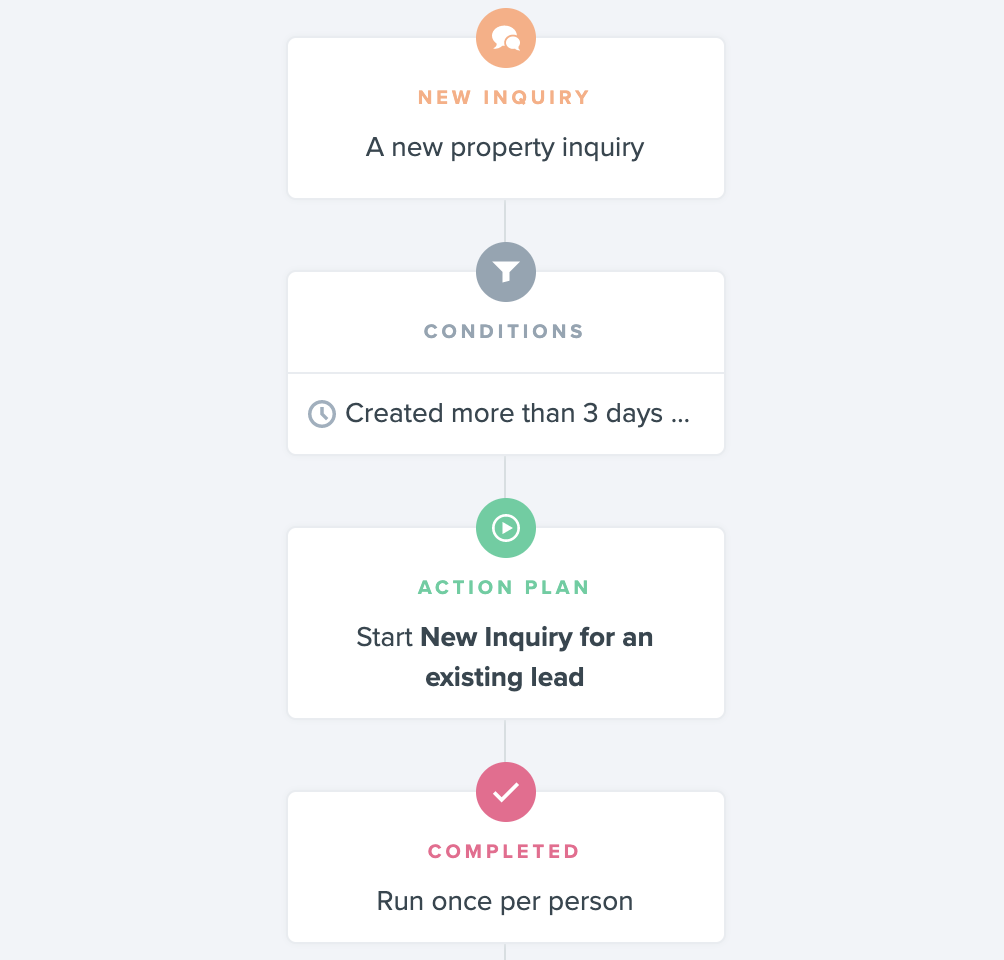Click connector line between trigger and conditions
The image size is (1004, 960).
click(x=505, y=220)
